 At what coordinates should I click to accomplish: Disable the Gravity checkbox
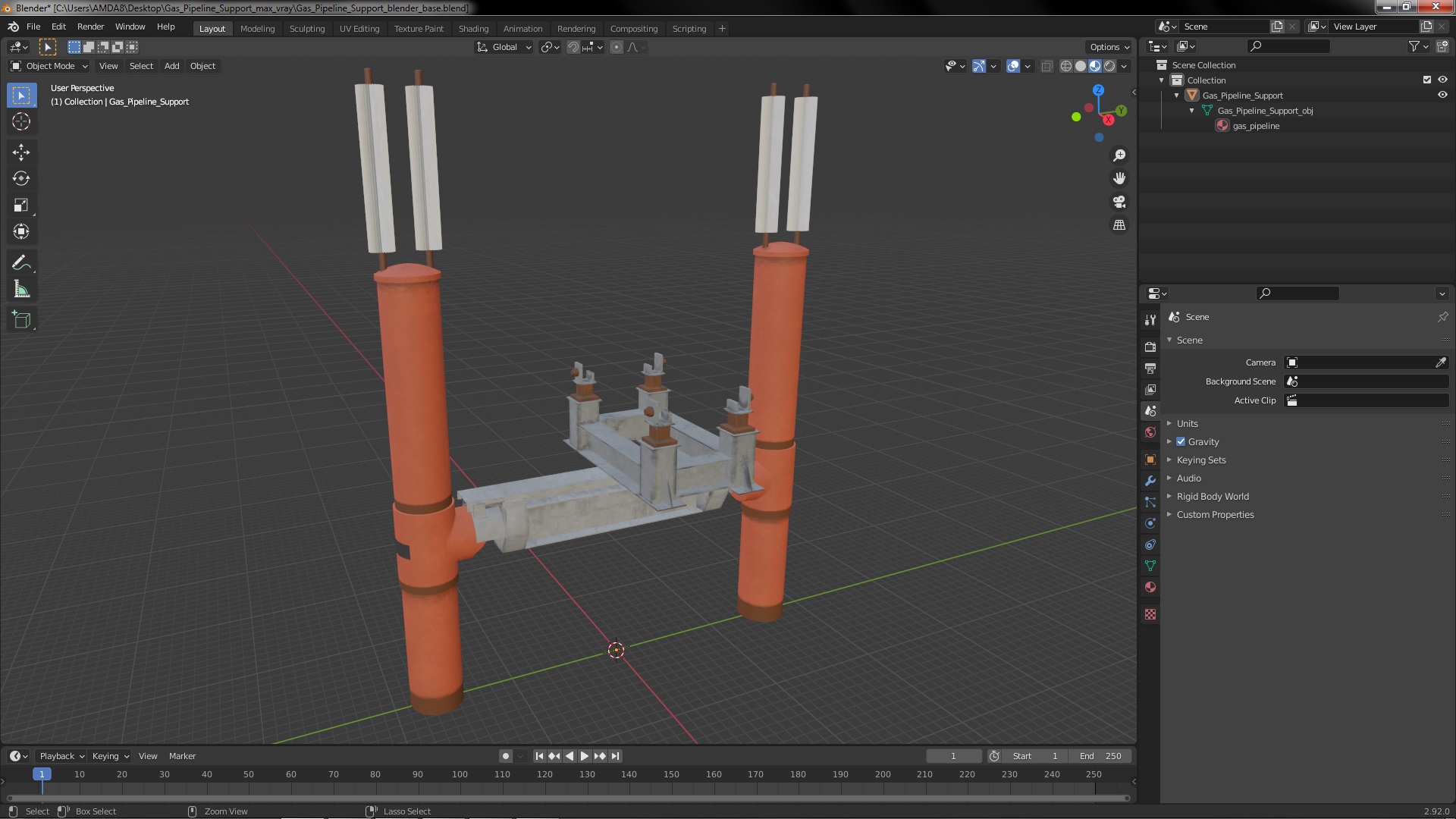1181,442
